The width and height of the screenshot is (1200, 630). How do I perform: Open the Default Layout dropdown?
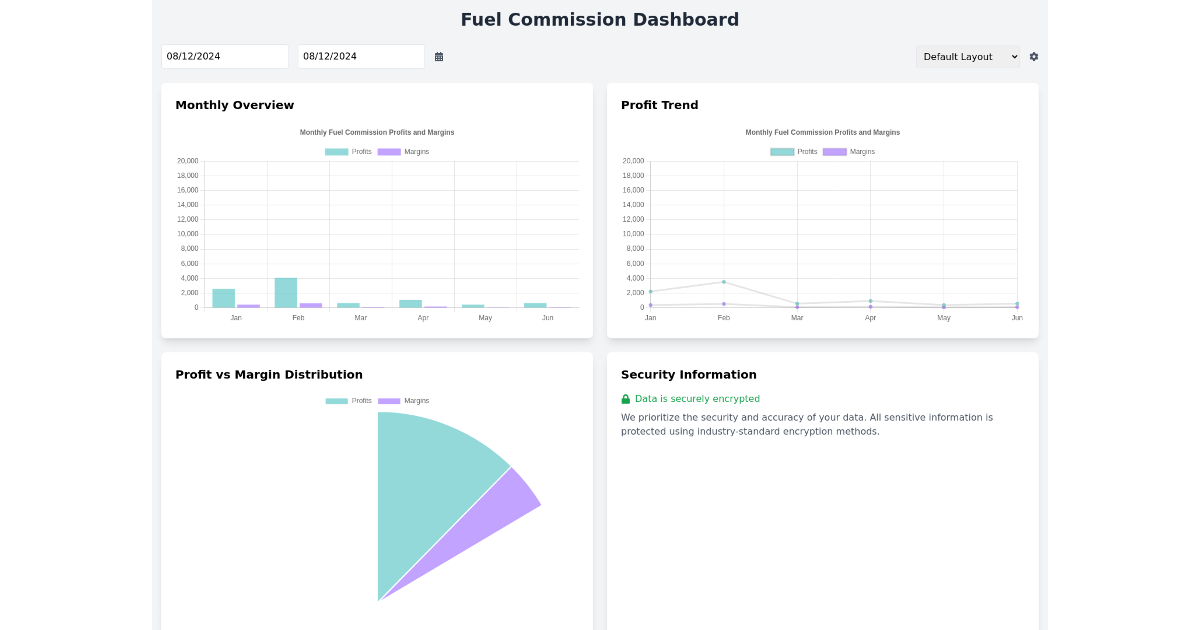(x=967, y=56)
